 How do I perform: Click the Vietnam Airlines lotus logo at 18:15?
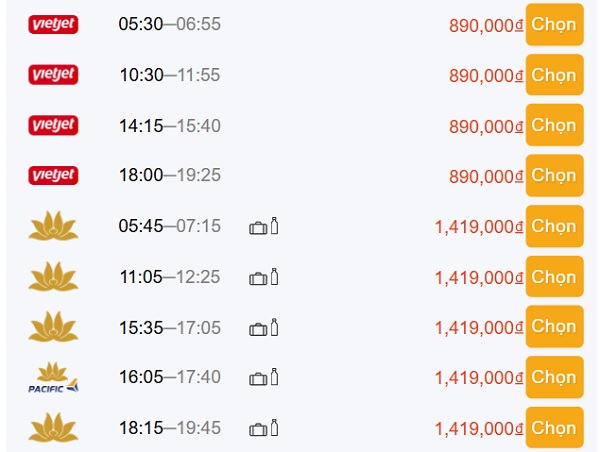coord(54,428)
